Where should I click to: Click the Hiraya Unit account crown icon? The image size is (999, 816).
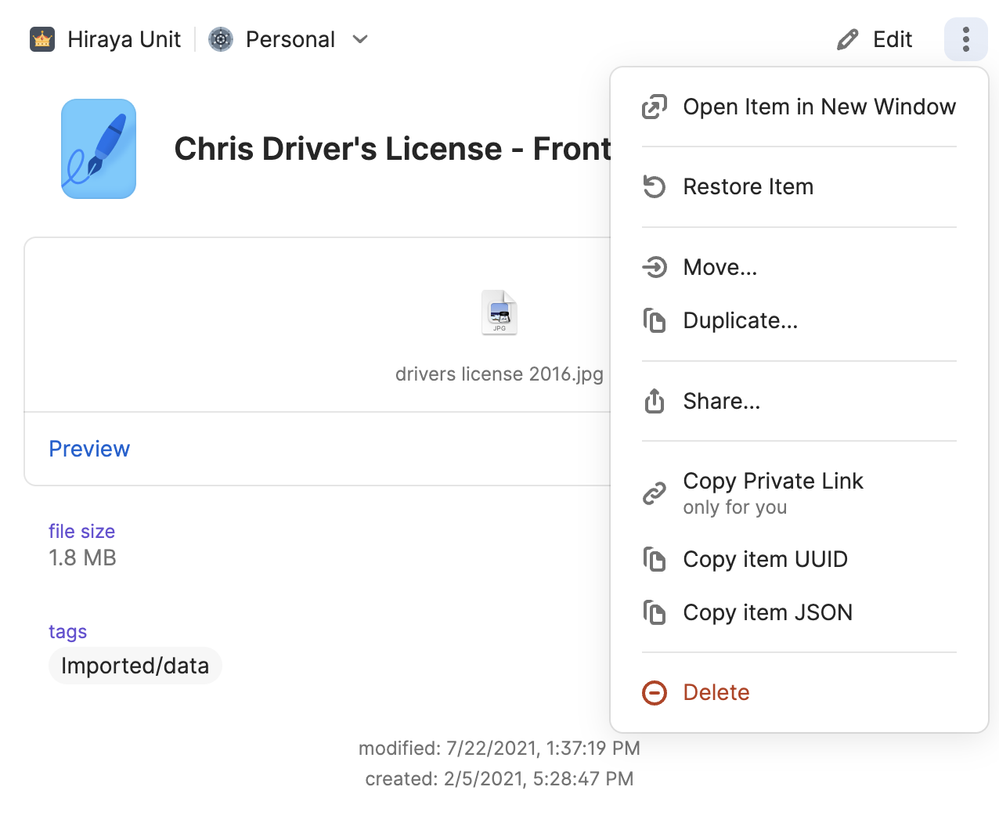coord(42,40)
